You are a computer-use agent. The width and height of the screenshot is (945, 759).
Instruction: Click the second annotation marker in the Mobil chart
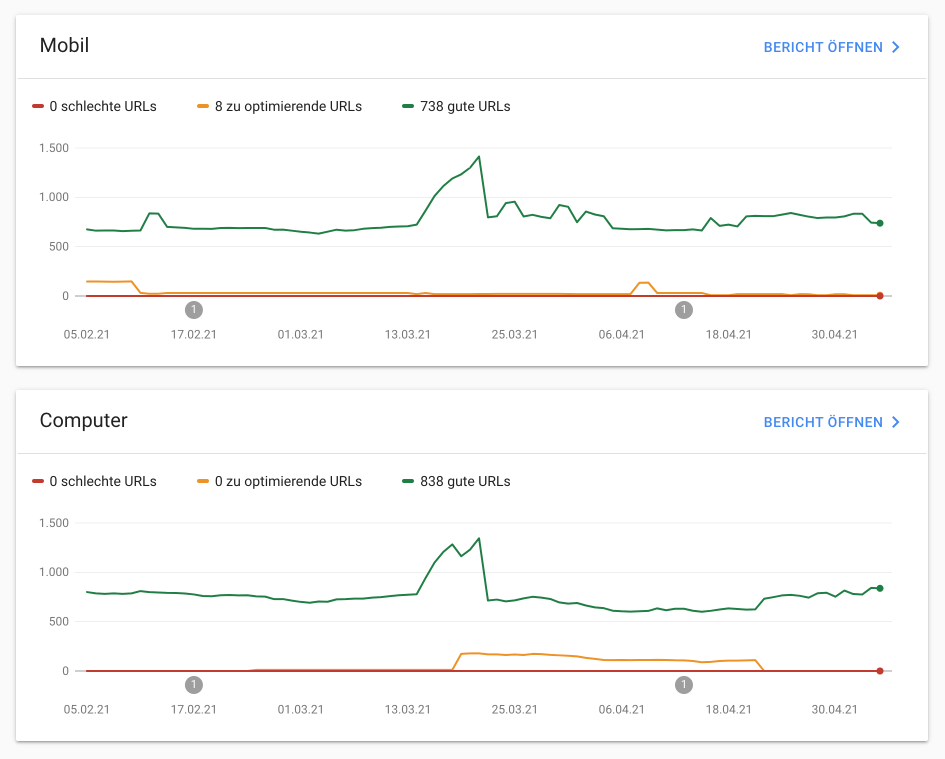tap(684, 310)
